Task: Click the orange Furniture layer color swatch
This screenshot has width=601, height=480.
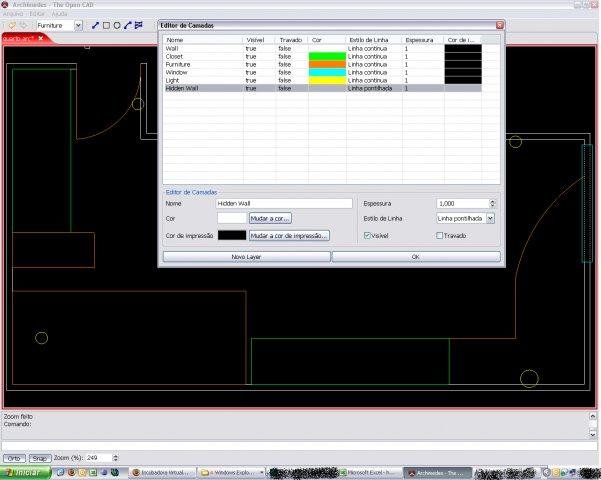Action: 327,64
